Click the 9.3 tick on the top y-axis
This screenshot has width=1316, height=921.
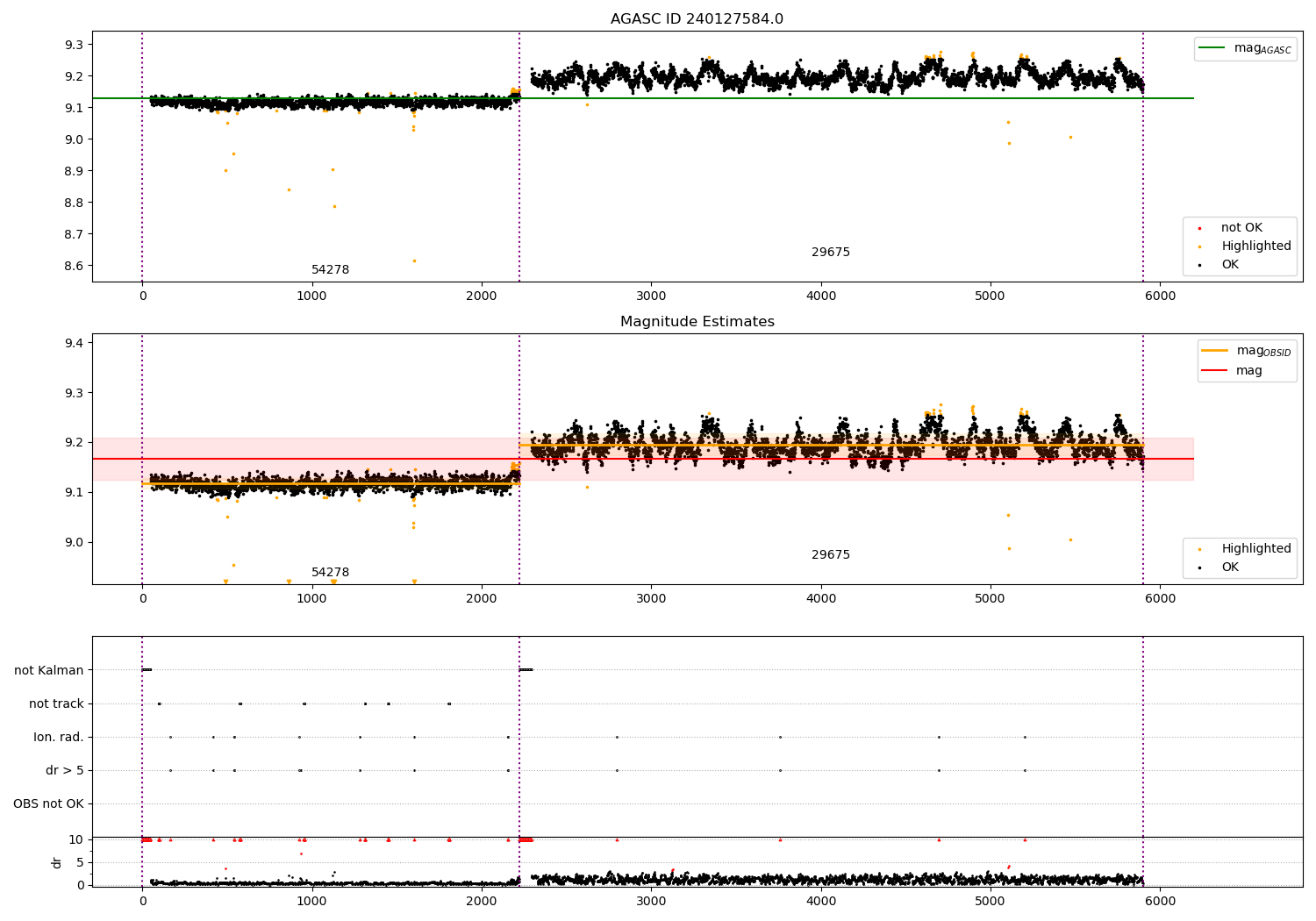[x=73, y=45]
